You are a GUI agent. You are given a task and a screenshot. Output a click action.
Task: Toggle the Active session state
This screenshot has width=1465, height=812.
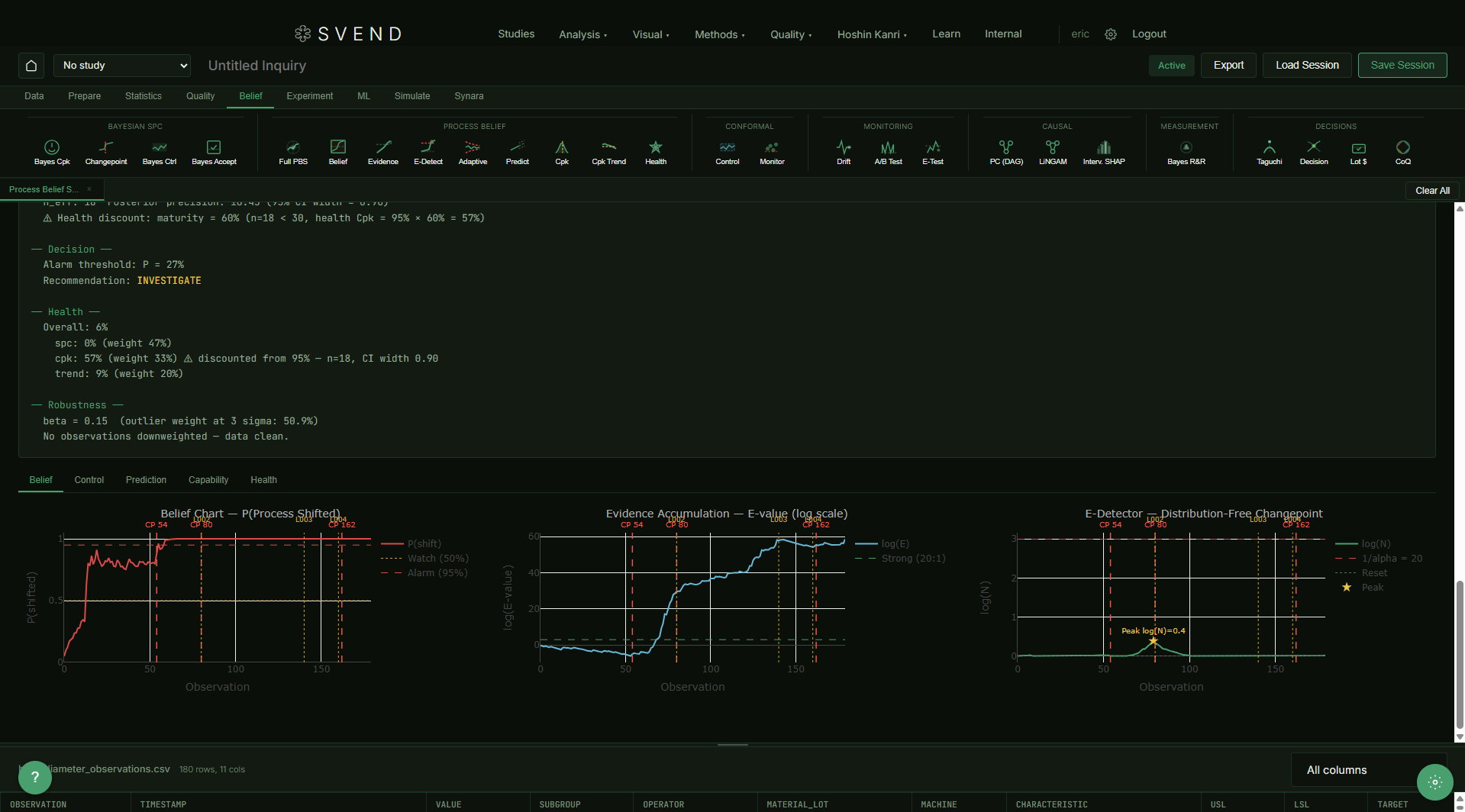tap(1171, 66)
